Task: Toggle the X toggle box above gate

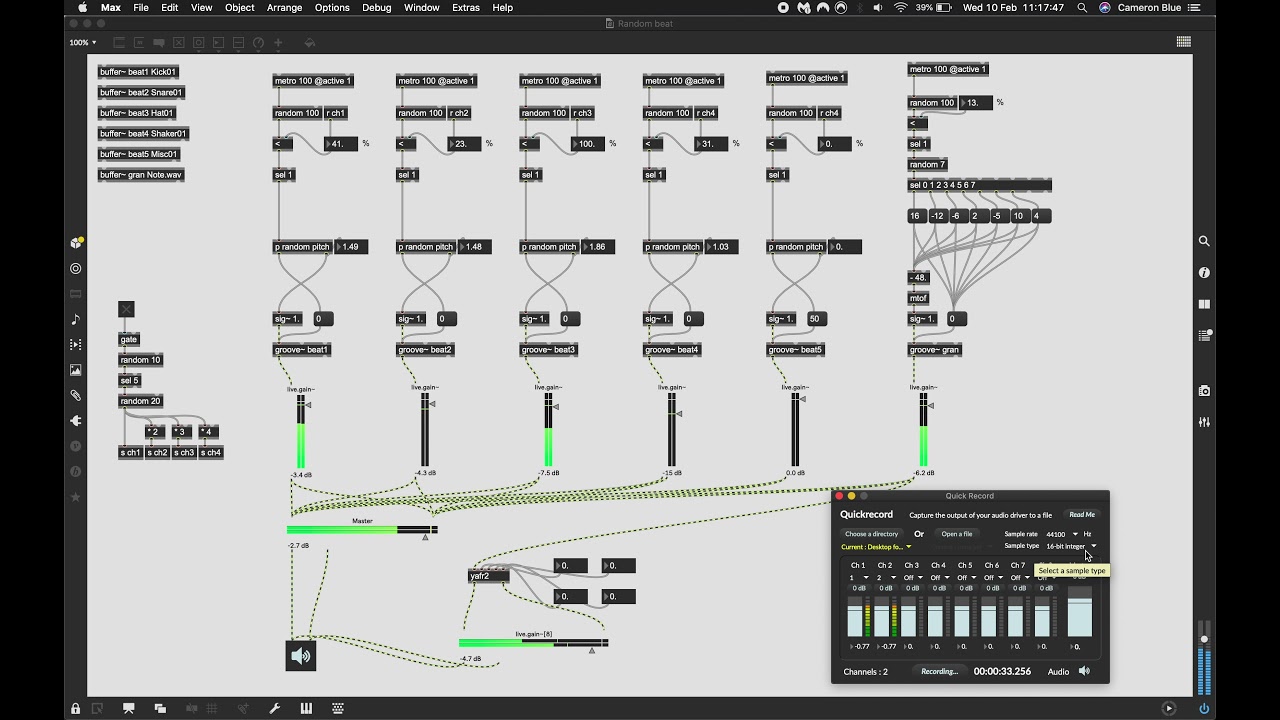Action: pos(126,309)
